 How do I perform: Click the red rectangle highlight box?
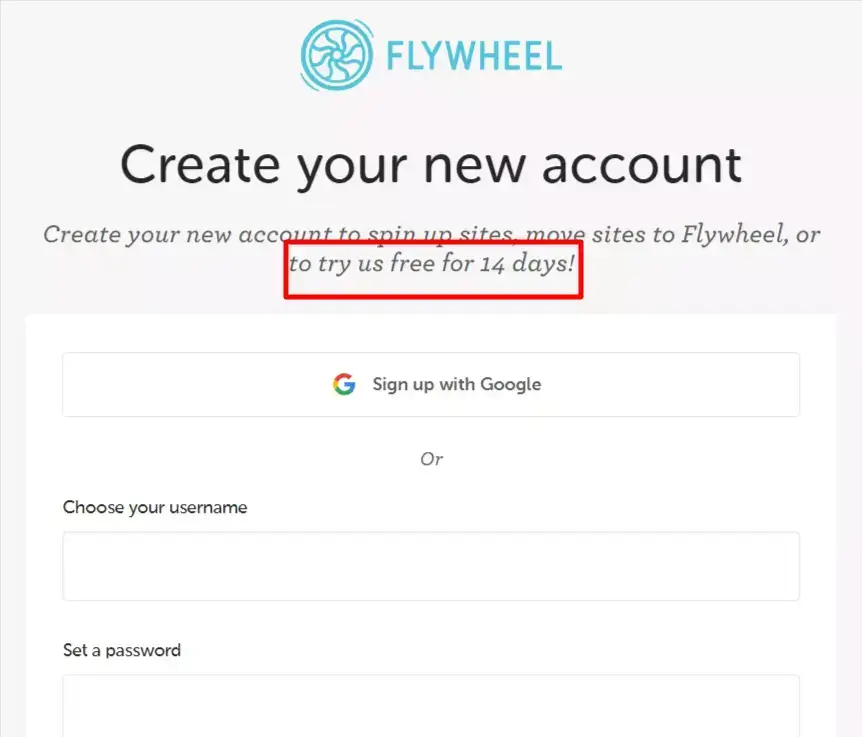(x=433, y=268)
